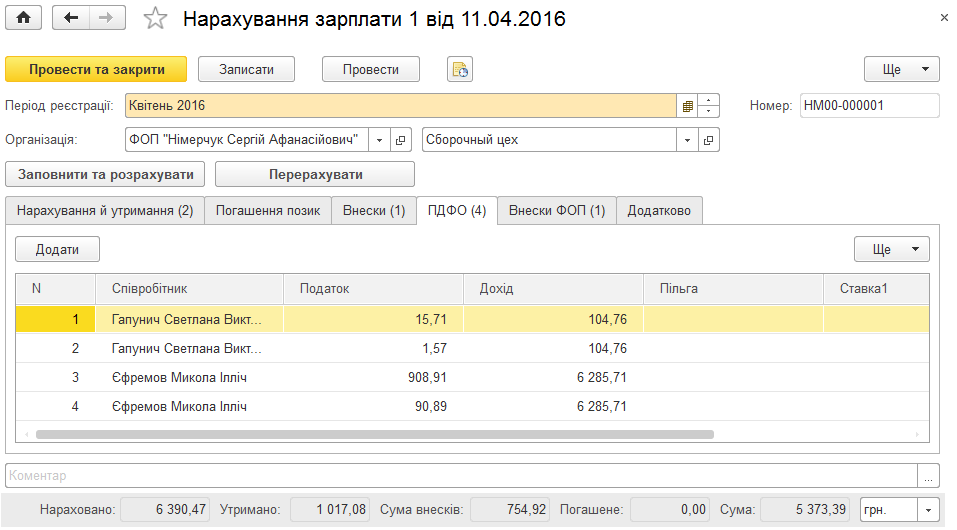This screenshot has width=957, height=530.
Task: Close the document with the X
Action: pyautogui.click(x=944, y=18)
